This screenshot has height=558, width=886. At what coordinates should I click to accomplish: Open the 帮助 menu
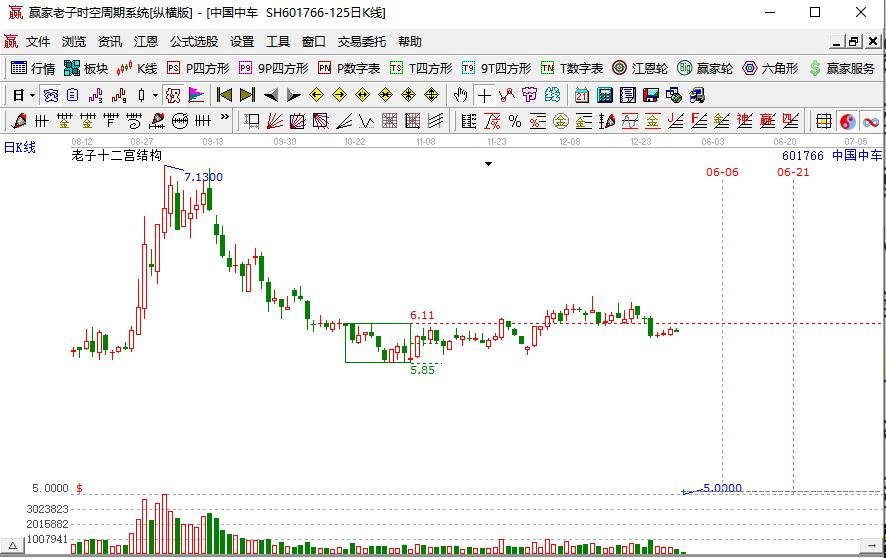(410, 42)
